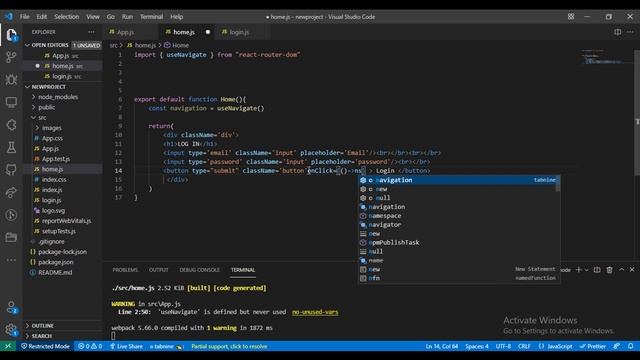Open errors and warnings status item

click(x=90, y=346)
